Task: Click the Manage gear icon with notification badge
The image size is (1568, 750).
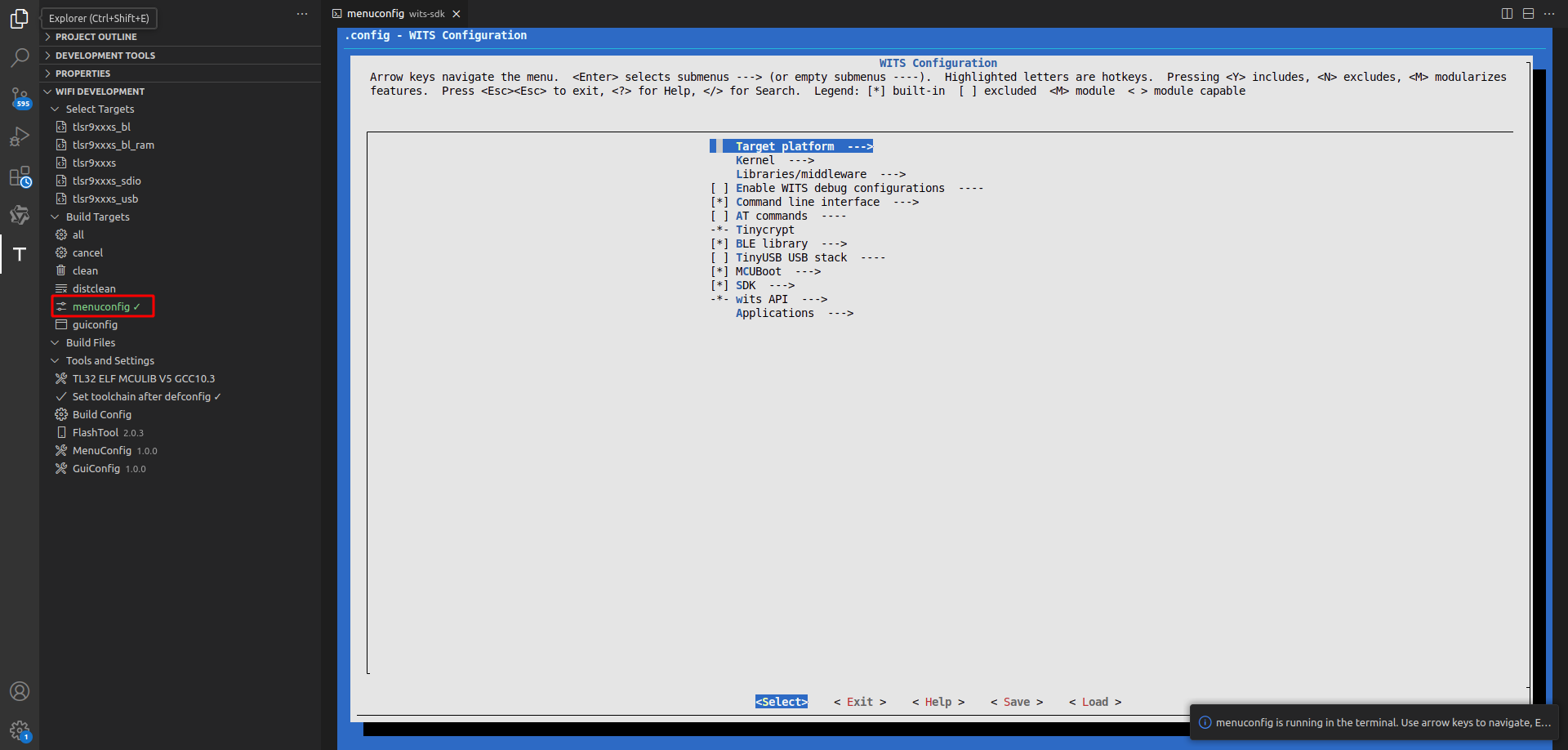Action: click(x=20, y=730)
